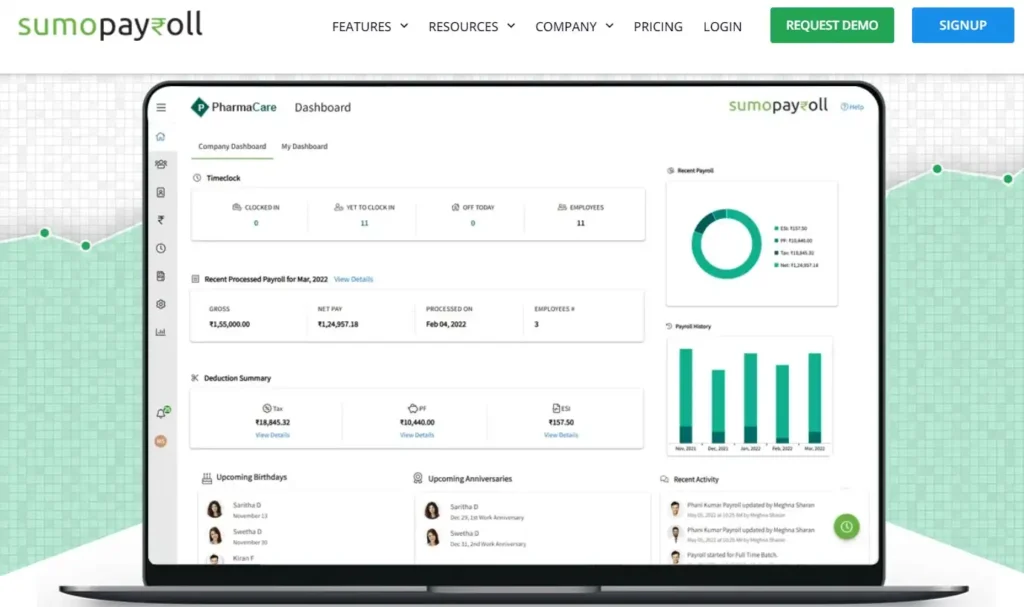Click the Recent Payroll donut chart

pyautogui.click(x=726, y=244)
